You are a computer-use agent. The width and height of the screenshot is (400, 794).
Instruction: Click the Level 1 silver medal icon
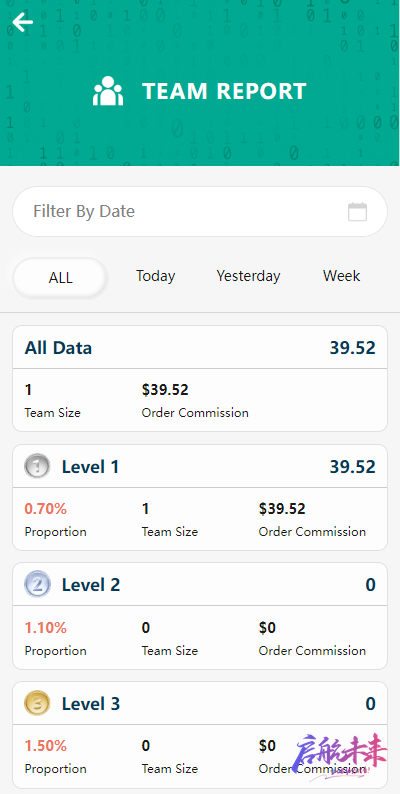[37, 466]
